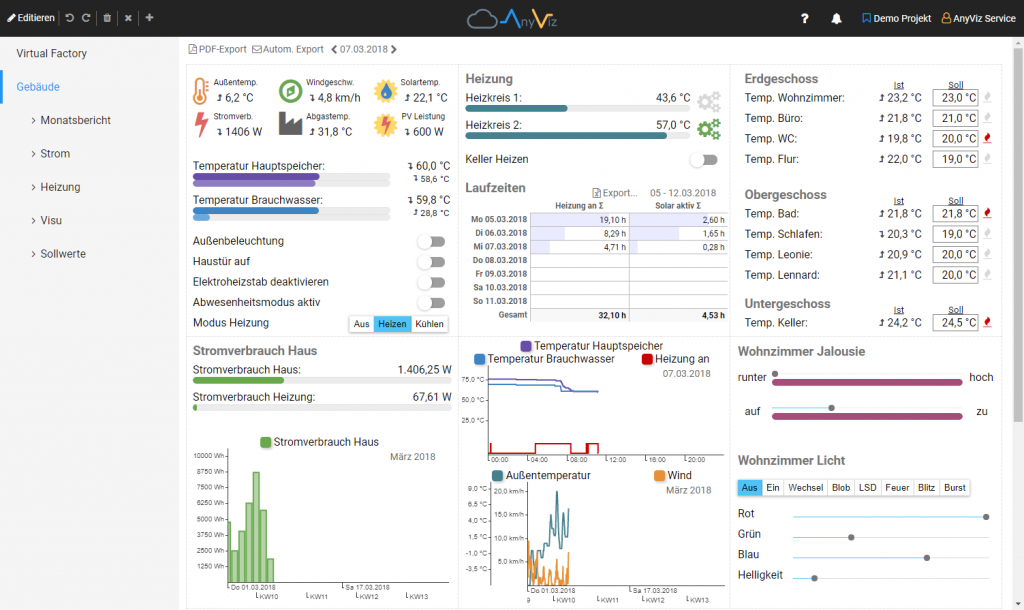Viewport: 1024px width, 610px height.
Task: Click the Undo icon in the top toolbar
Action: point(70,18)
